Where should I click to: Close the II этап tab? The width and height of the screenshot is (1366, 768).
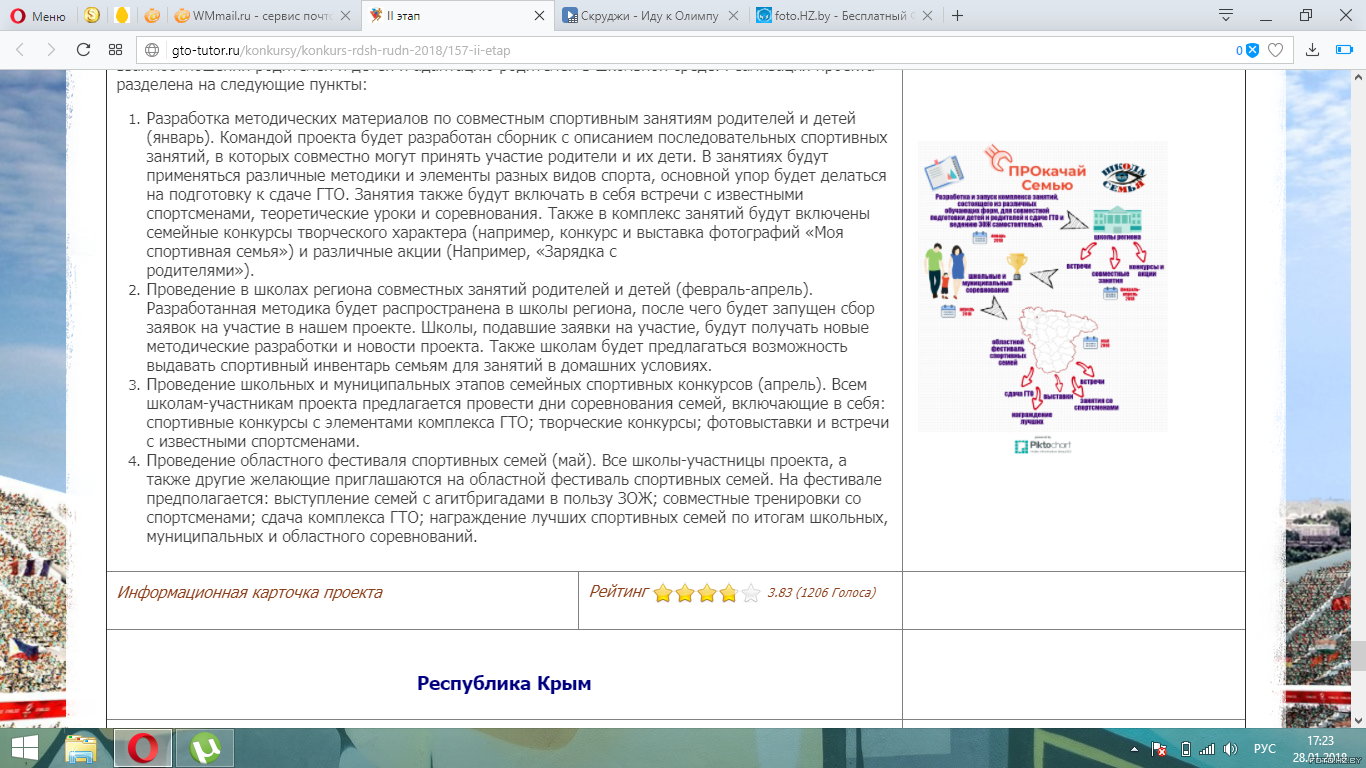[x=538, y=15]
